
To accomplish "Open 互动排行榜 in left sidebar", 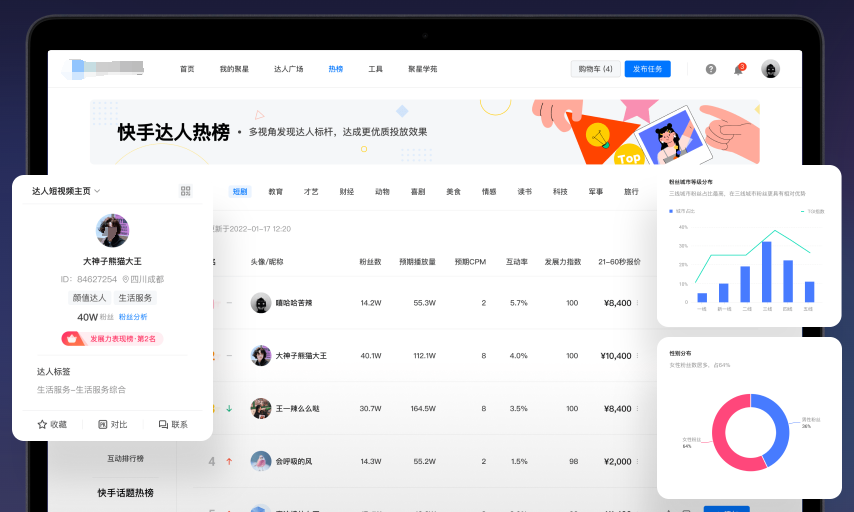I will point(125,459).
